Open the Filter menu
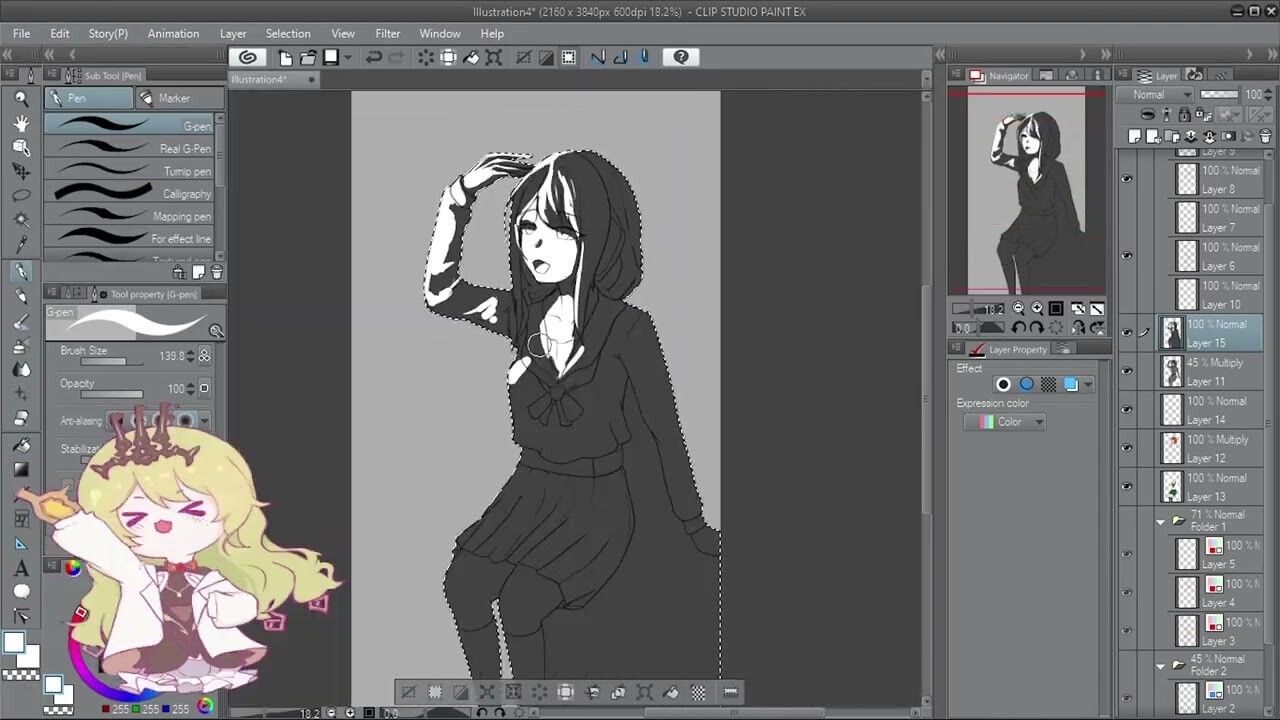1280x720 pixels. (x=387, y=33)
